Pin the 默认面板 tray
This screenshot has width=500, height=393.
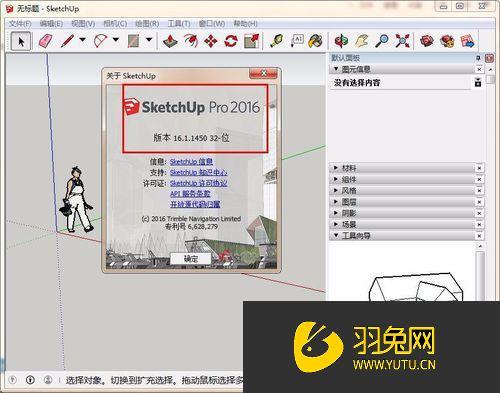pos(478,58)
